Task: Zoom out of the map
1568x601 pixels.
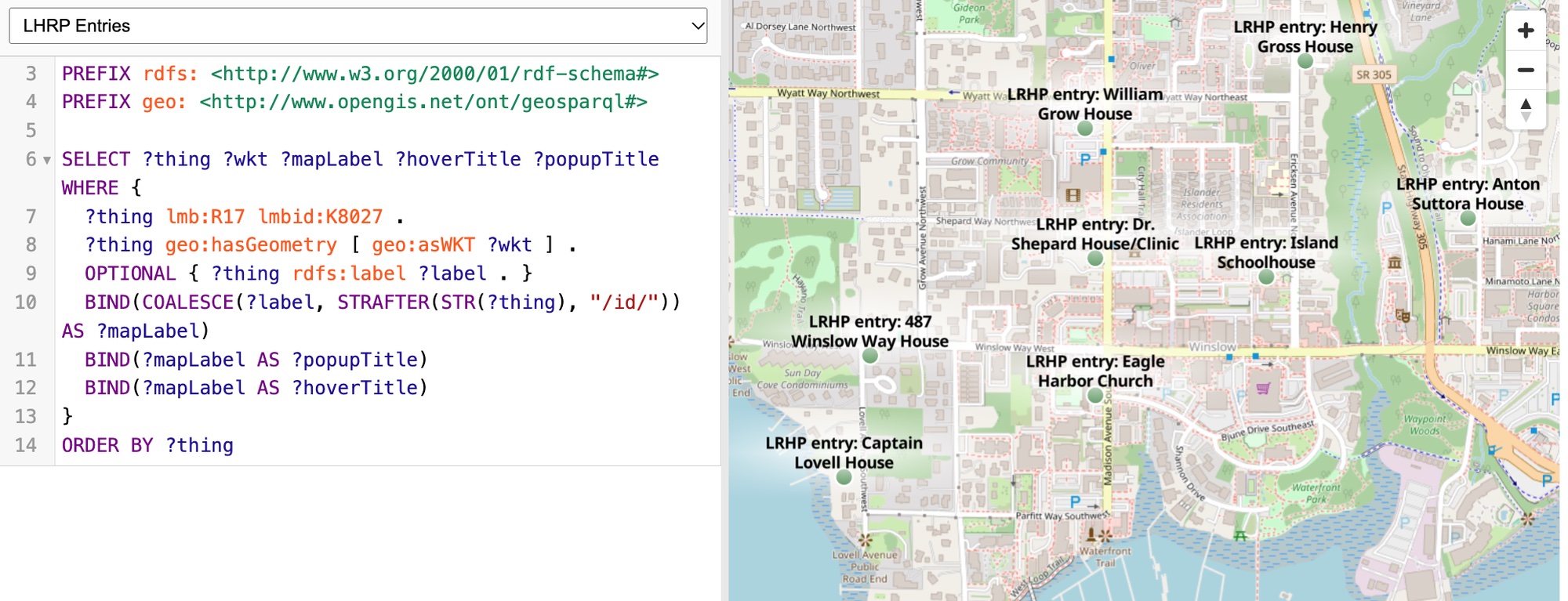Action: 1526,71
